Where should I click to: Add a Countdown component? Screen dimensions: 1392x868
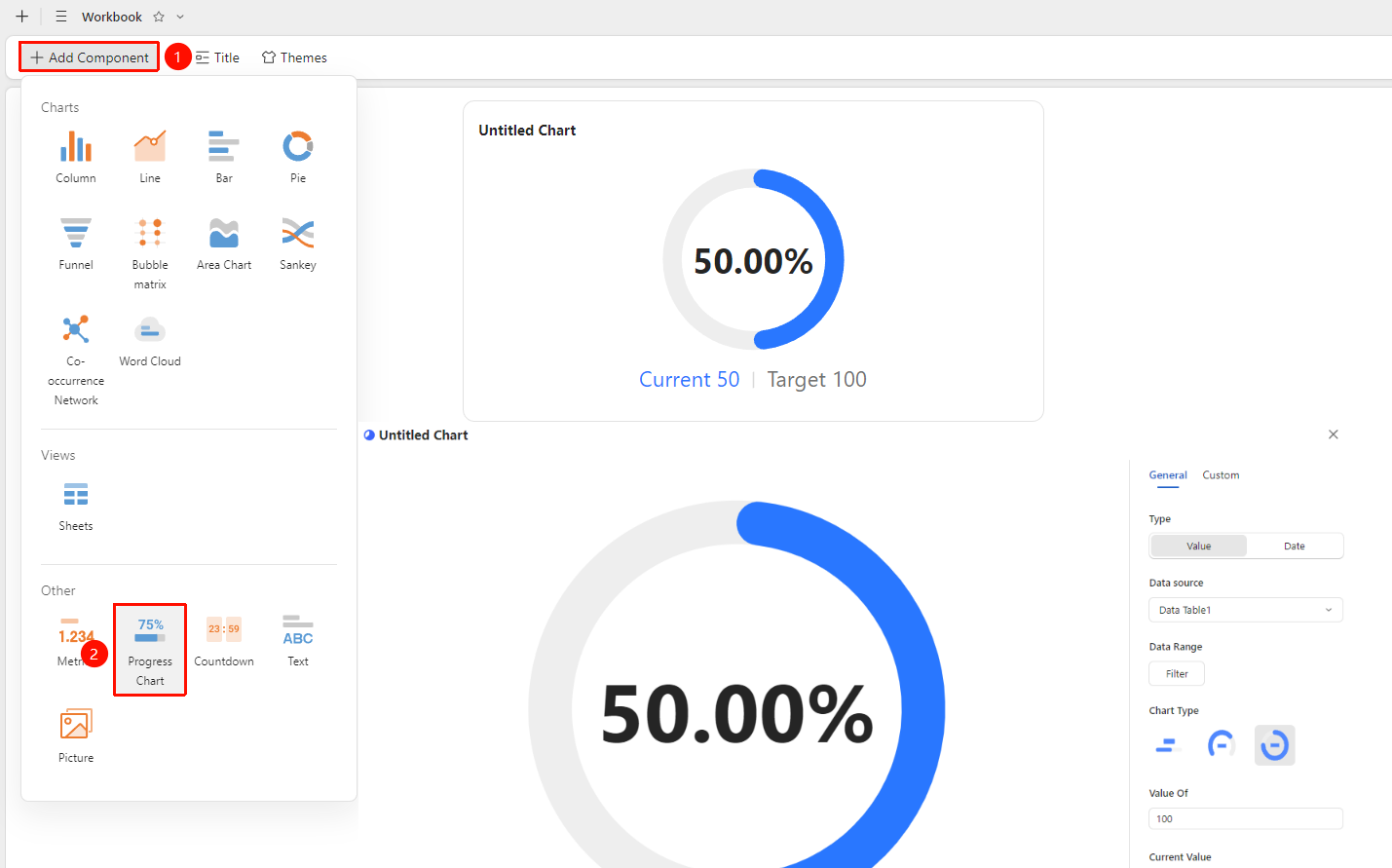click(224, 640)
